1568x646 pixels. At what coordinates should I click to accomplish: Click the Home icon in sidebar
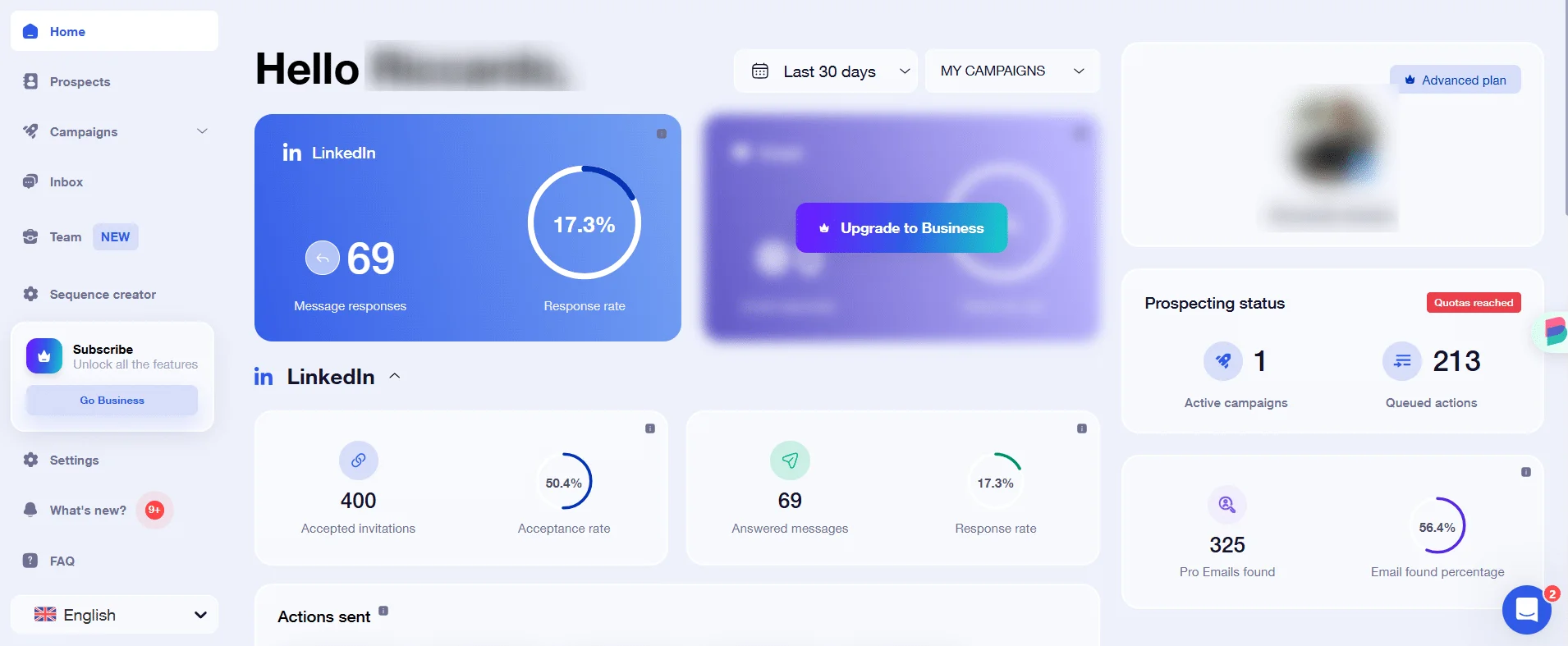point(30,31)
